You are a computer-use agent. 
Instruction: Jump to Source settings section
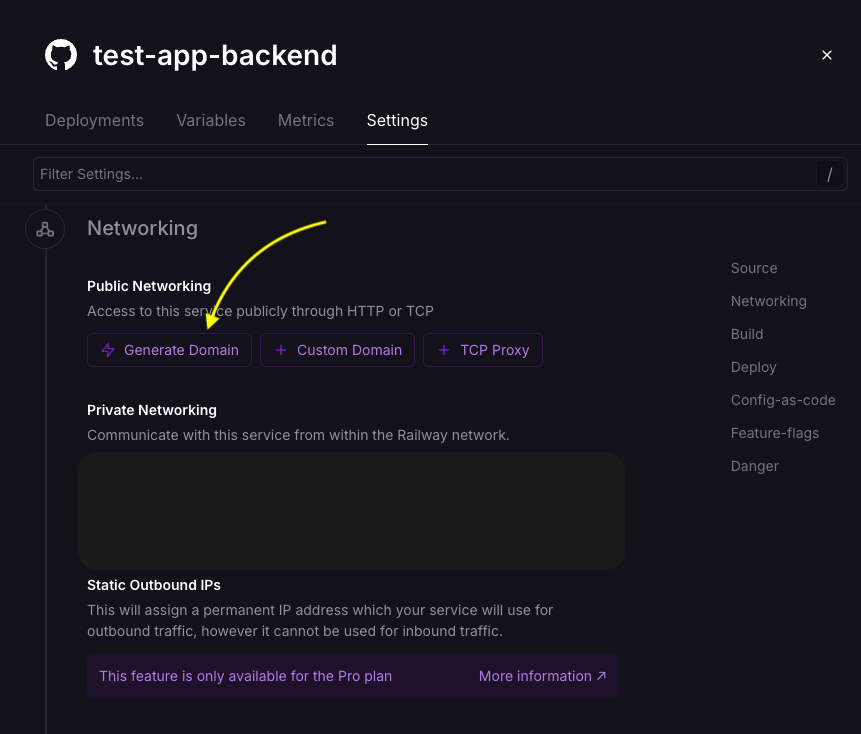point(754,268)
